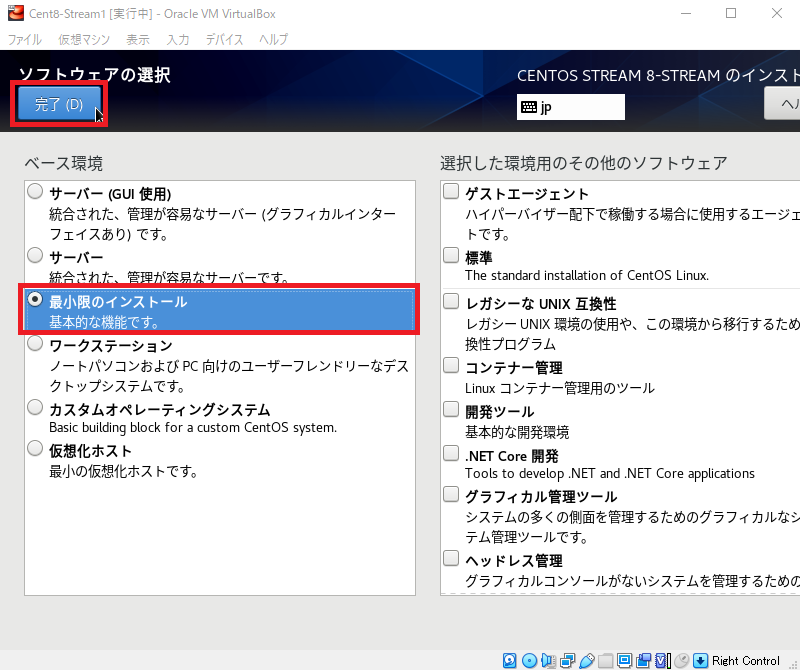Image resolution: width=800 pixels, height=670 pixels.
Task: Click the jp keyboard layout indicator
Action: (570, 107)
